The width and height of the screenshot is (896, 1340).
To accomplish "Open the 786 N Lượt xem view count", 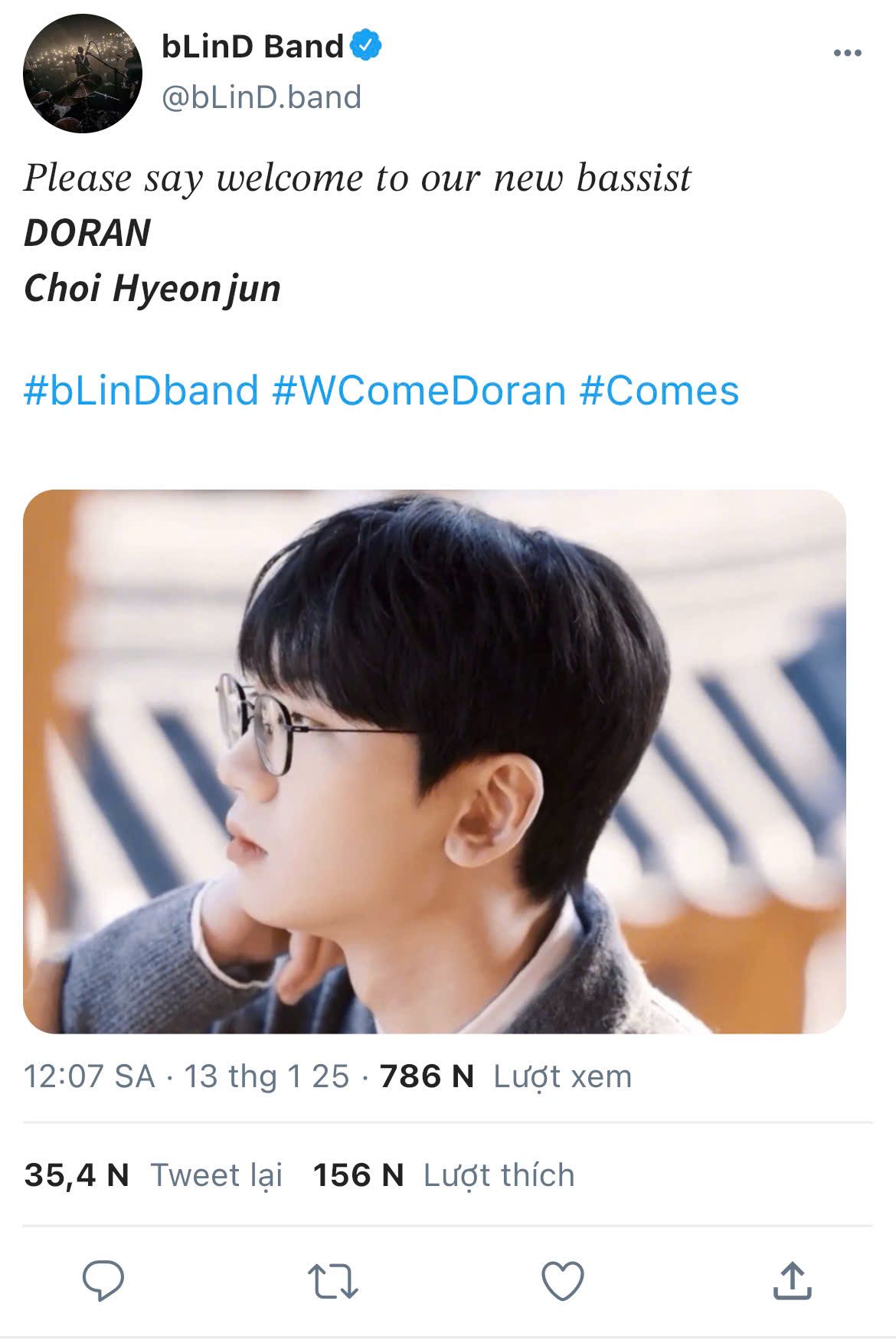I will pyautogui.click(x=505, y=1076).
